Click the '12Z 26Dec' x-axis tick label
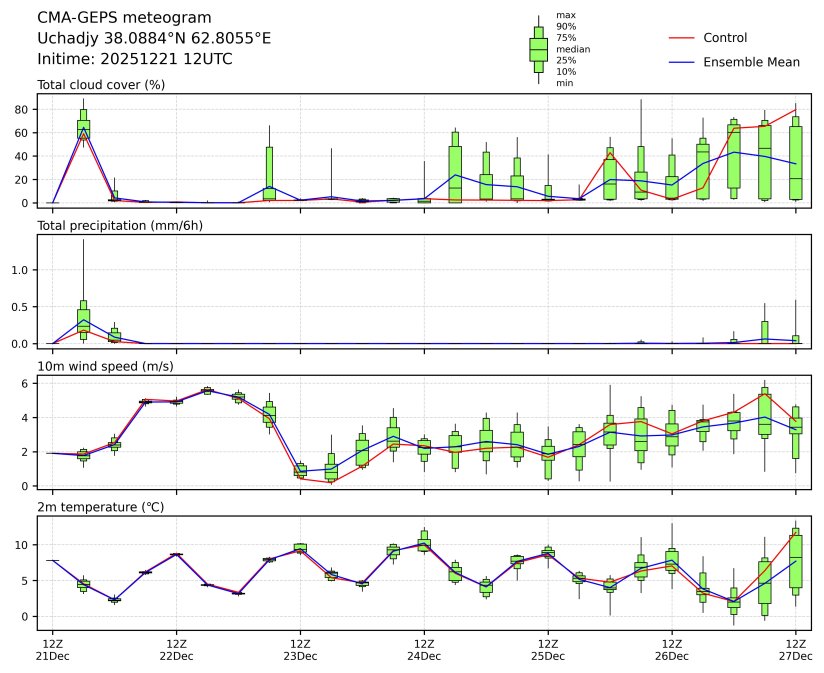824x673 pixels. click(x=672, y=650)
